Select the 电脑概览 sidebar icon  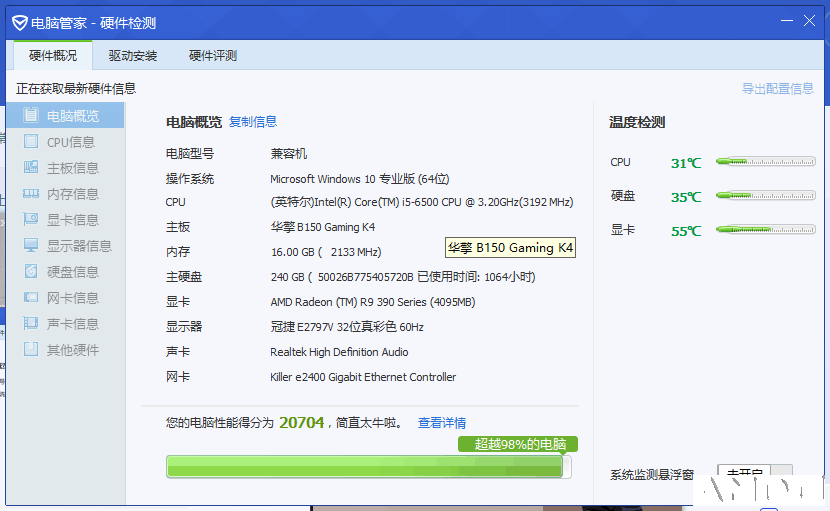click(31, 115)
